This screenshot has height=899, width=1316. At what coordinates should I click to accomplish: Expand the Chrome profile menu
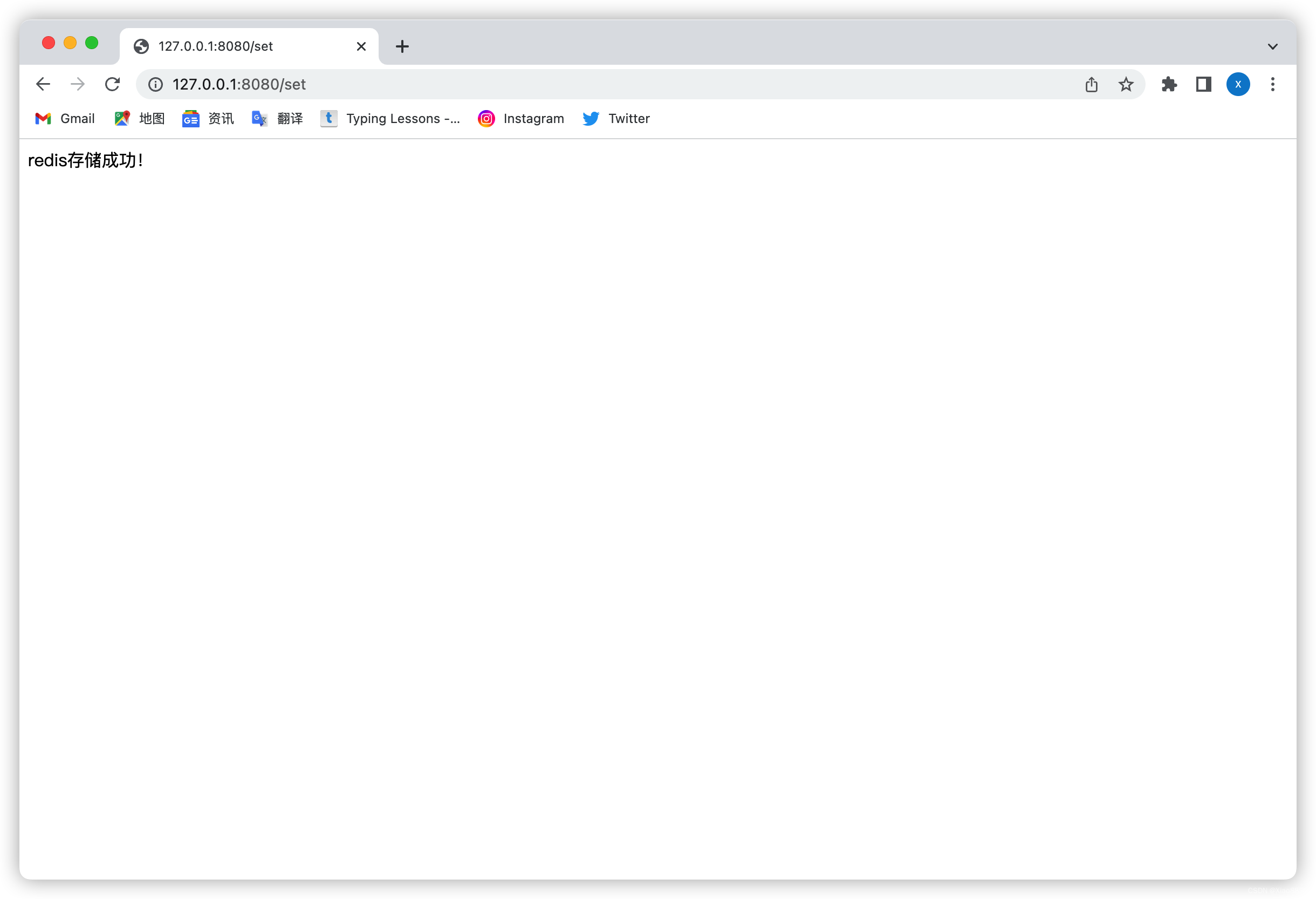[x=1238, y=83]
